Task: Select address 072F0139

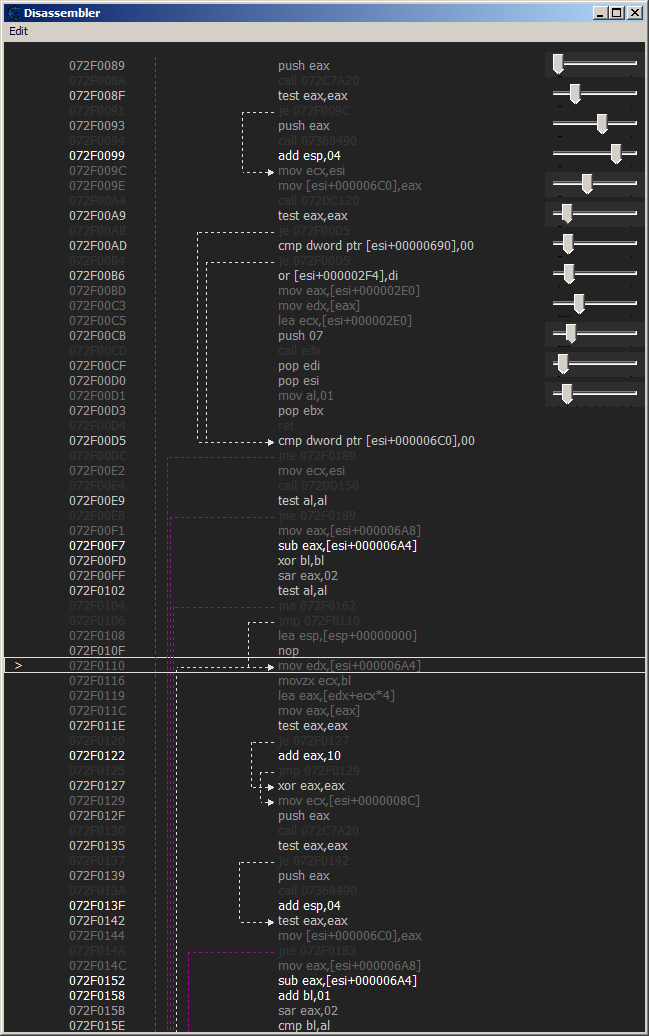Action: pos(97,875)
